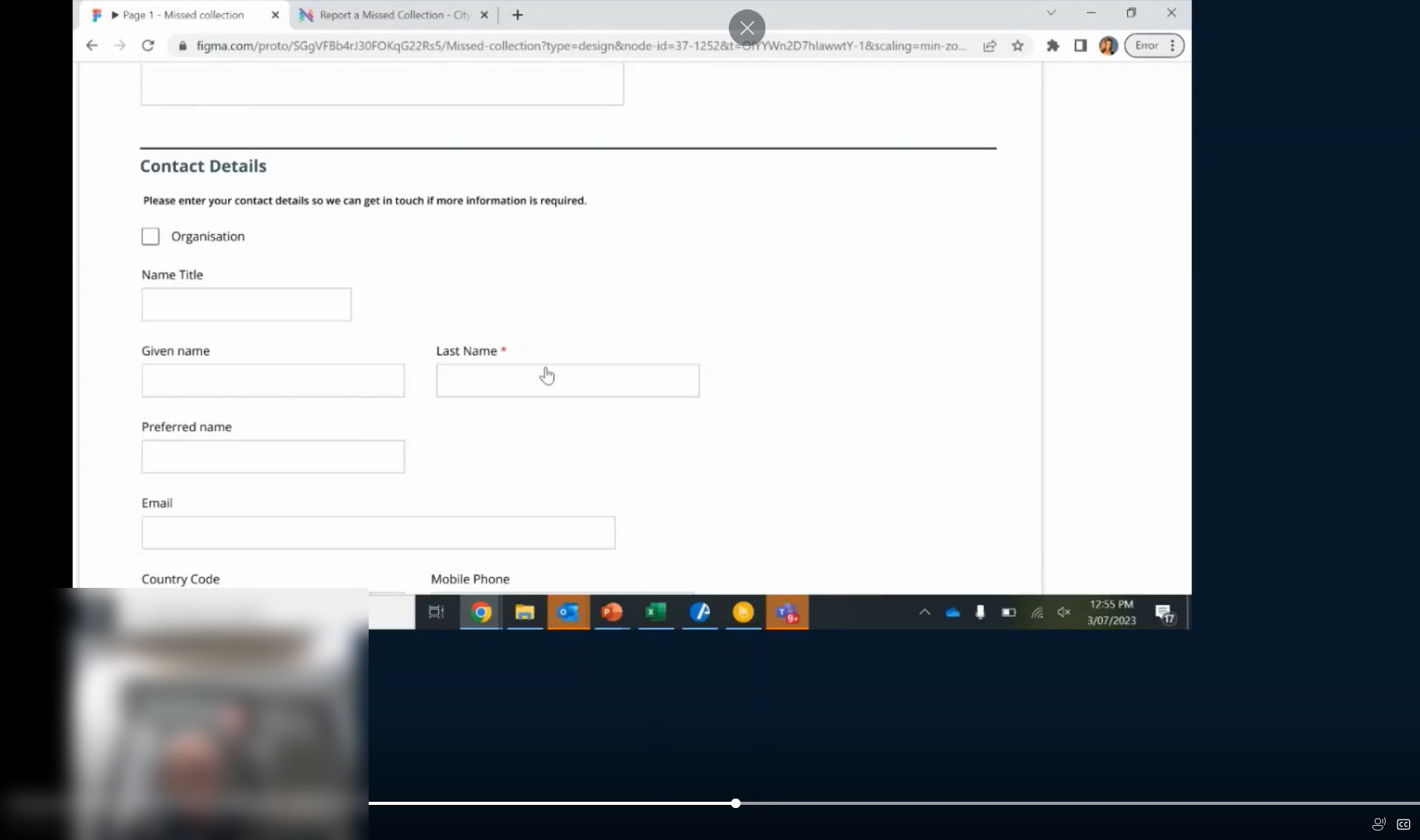Open the Chrome profile avatar

coord(1108,46)
